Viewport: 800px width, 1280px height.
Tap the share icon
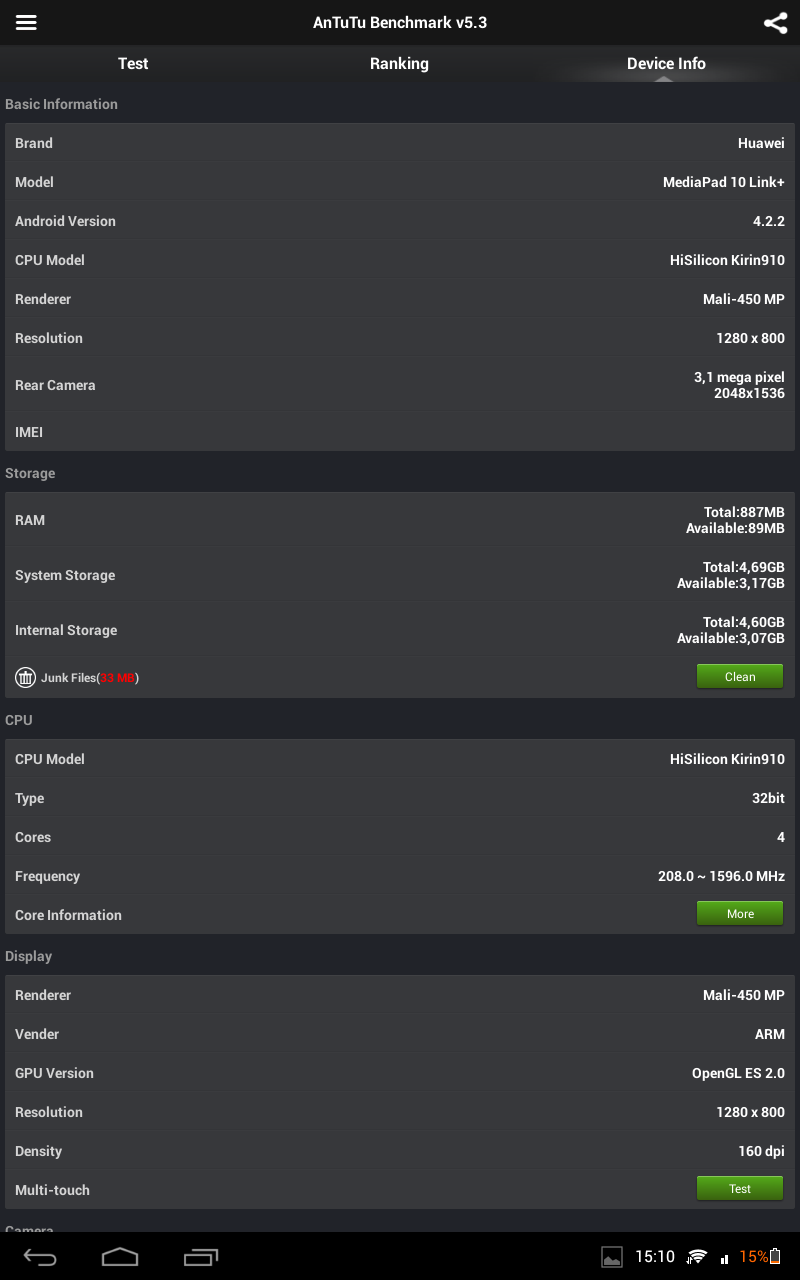[775, 23]
